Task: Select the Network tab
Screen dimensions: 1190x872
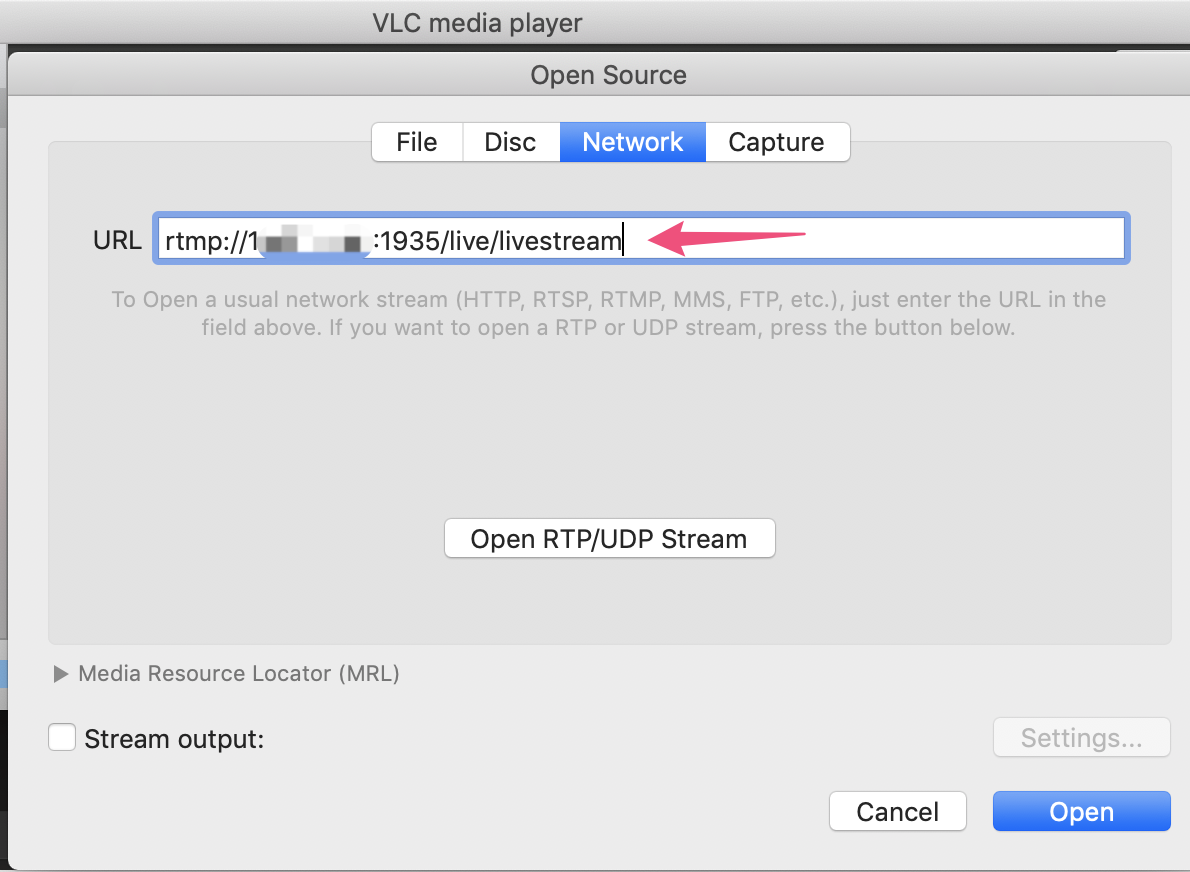Action: (x=633, y=142)
